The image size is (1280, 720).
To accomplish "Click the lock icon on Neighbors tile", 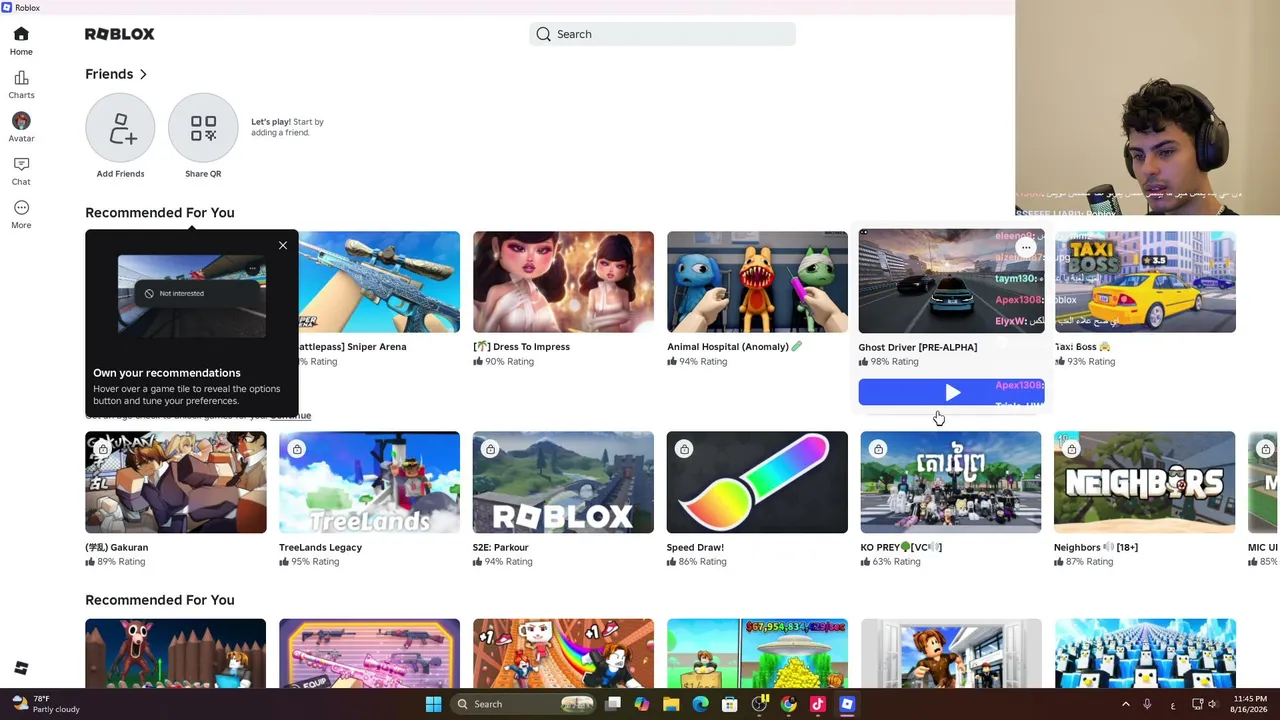I will click(1072, 449).
